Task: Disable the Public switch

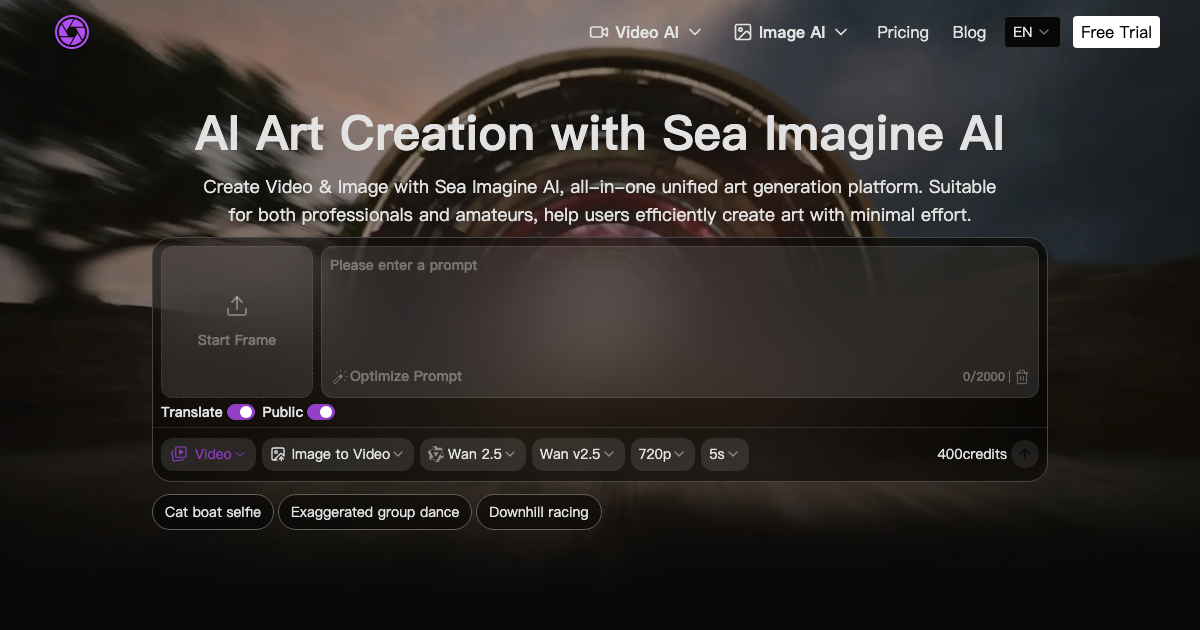Action: 320,412
